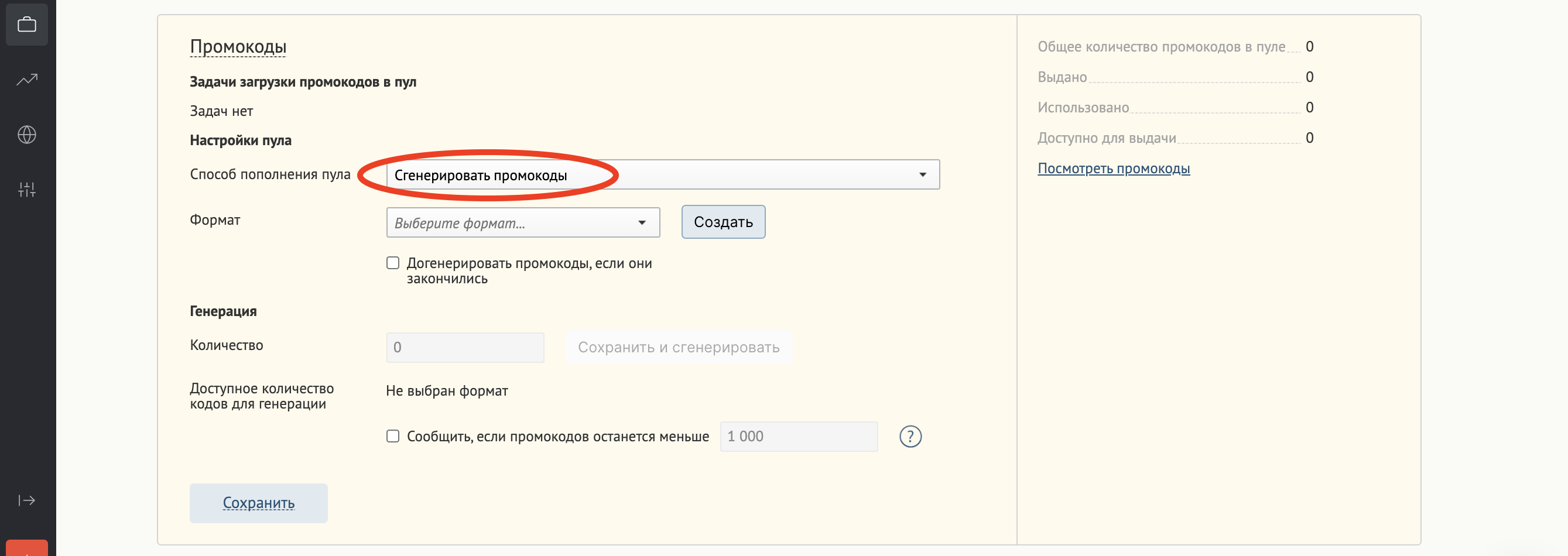The image size is (1568, 556).
Task: Click the 'Сохранить' button
Action: 259,503
